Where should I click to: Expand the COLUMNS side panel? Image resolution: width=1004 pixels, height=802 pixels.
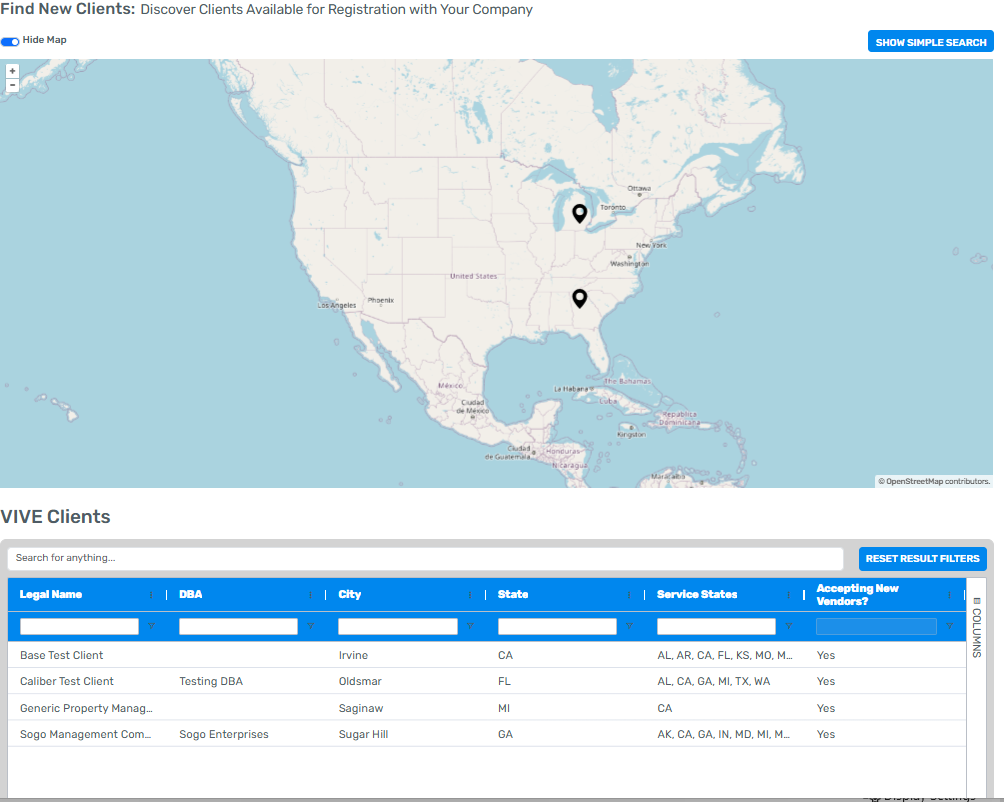(976, 627)
